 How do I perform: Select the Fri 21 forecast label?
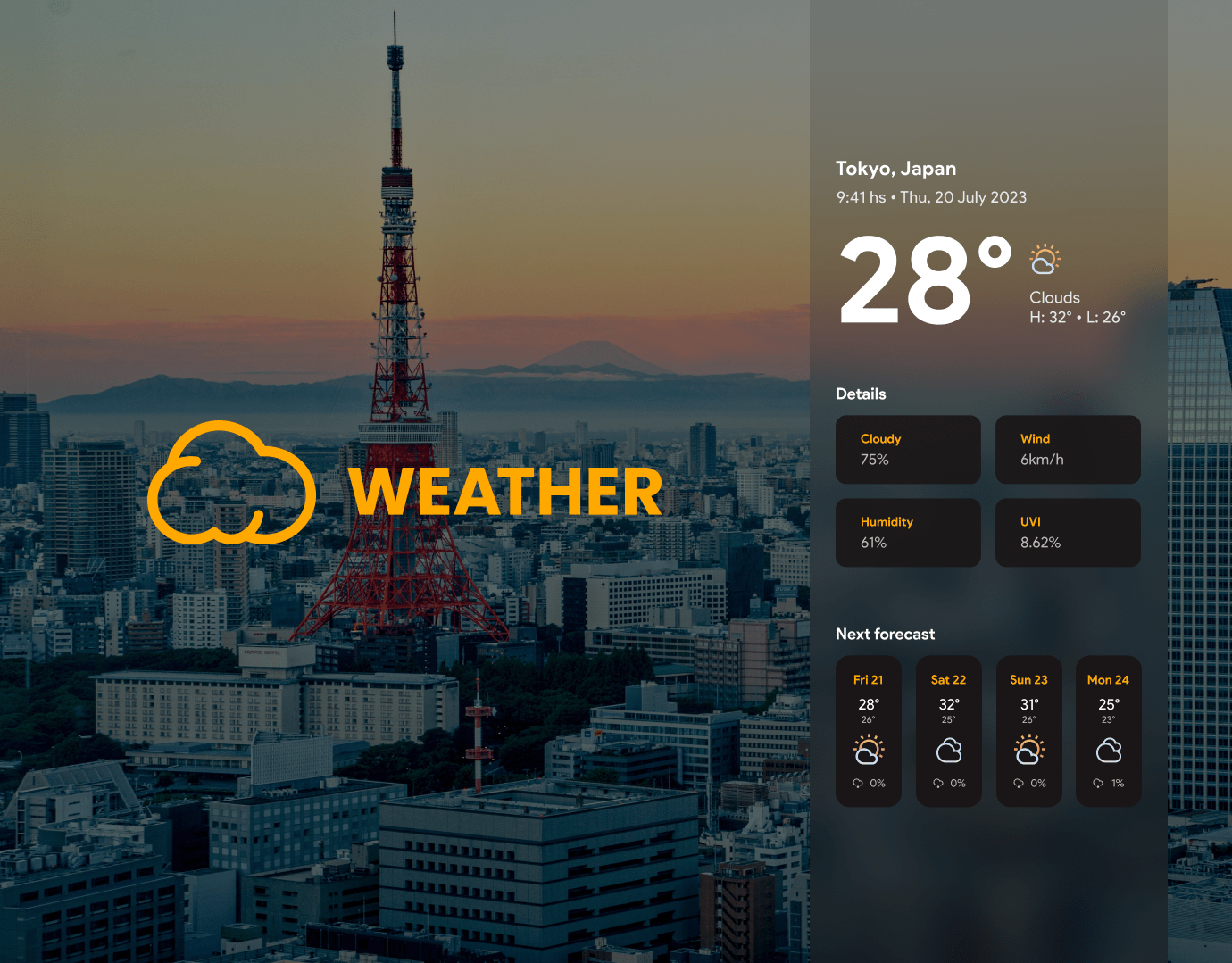[869, 679]
